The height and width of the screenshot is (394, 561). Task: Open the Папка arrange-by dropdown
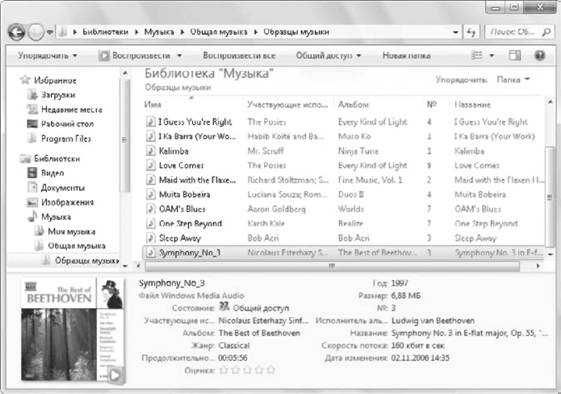point(513,80)
